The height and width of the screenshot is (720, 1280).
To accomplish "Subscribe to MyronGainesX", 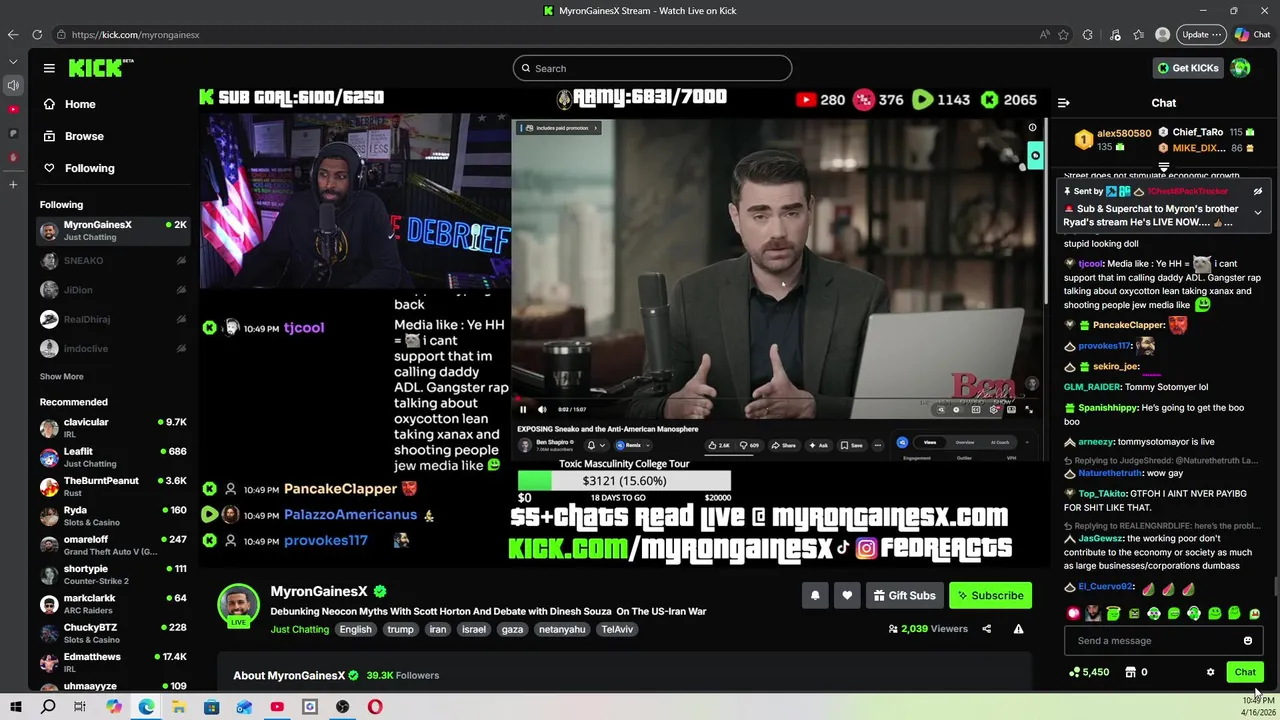I will (x=990, y=595).
